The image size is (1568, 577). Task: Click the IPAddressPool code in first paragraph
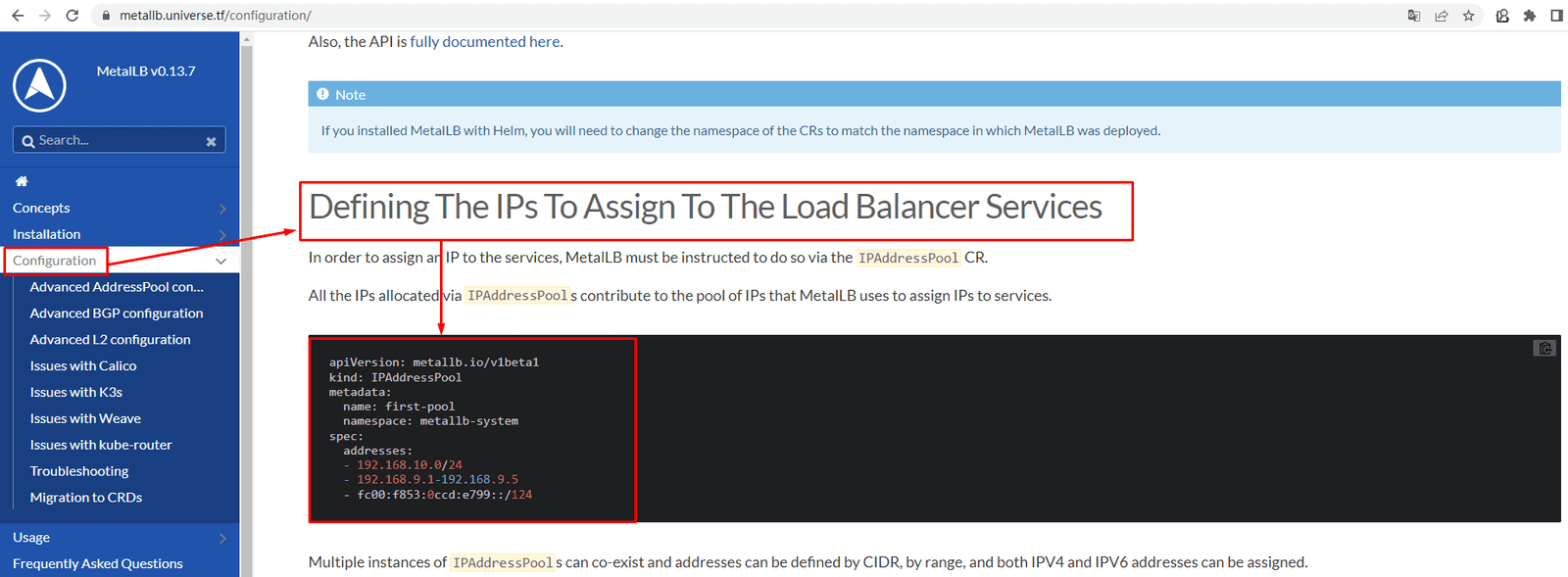point(908,259)
